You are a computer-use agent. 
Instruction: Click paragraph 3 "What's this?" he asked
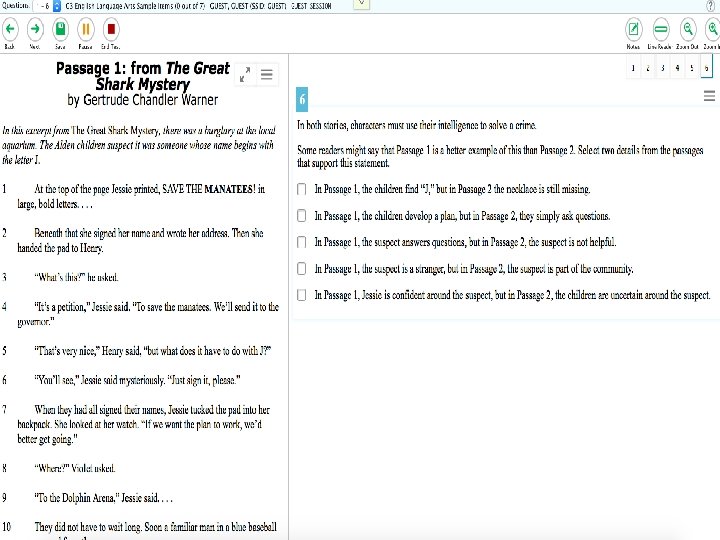tap(76, 277)
